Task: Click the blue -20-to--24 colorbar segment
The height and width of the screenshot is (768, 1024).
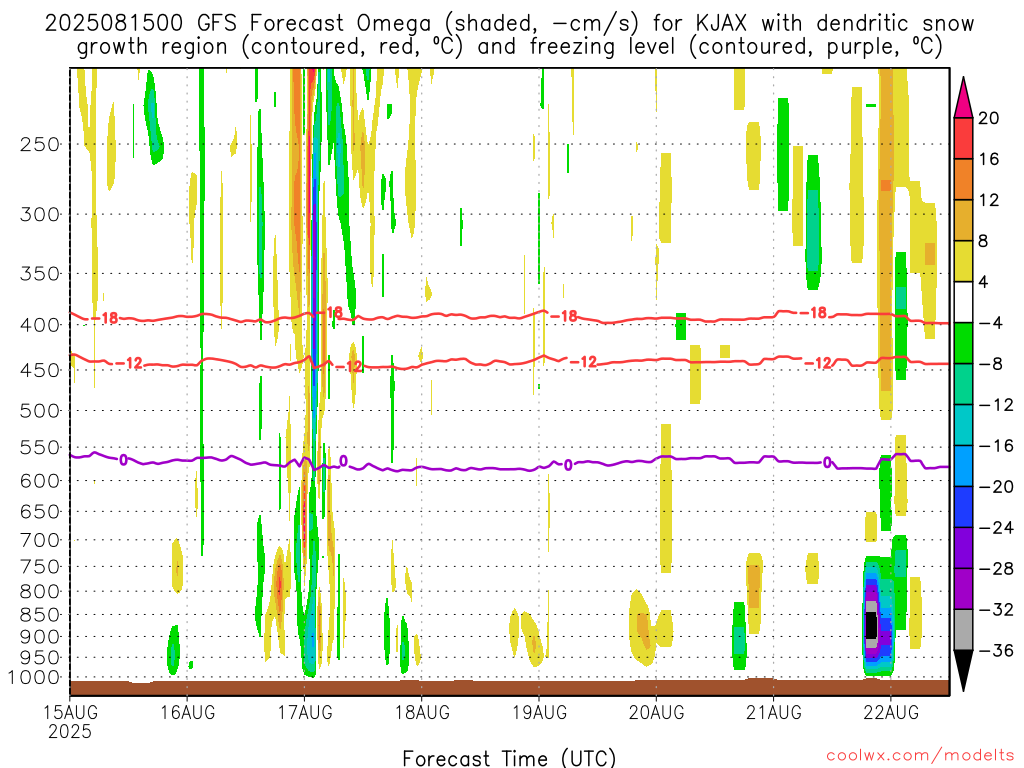Action: click(963, 507)
